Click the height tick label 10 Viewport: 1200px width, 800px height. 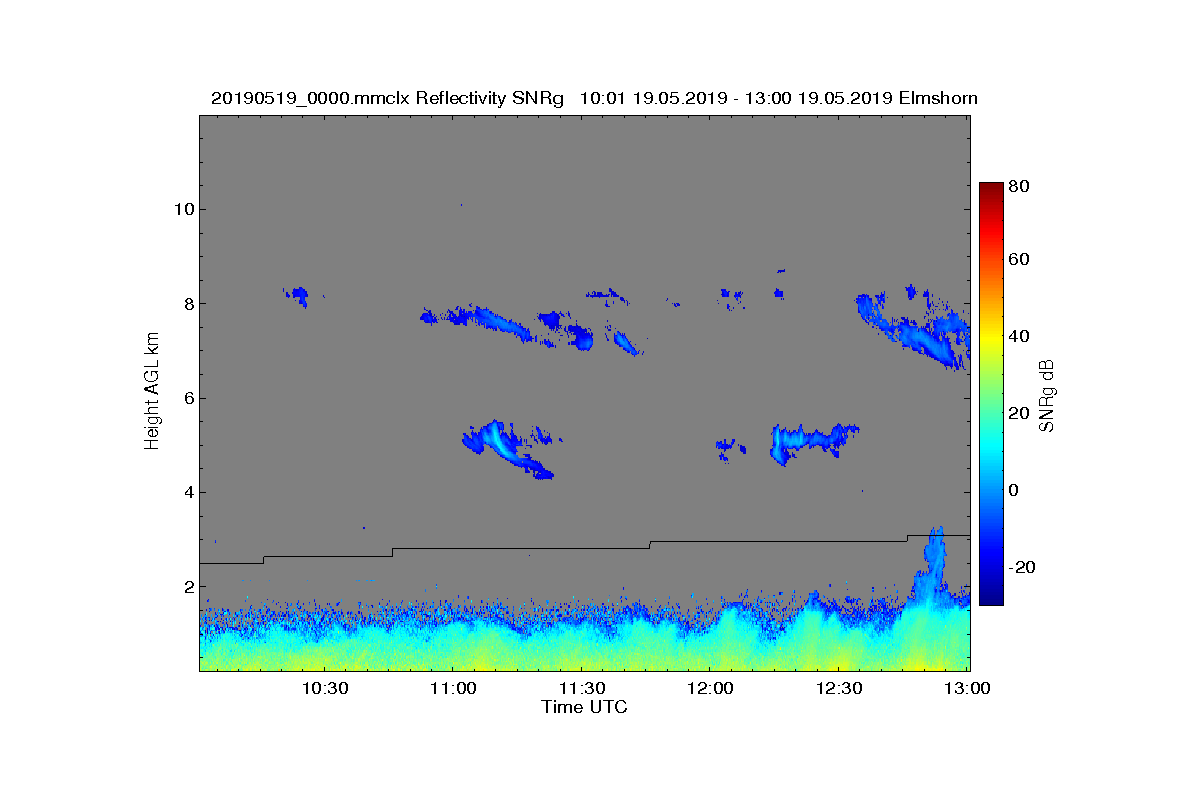pyautogui.click(x=183, y=210)
